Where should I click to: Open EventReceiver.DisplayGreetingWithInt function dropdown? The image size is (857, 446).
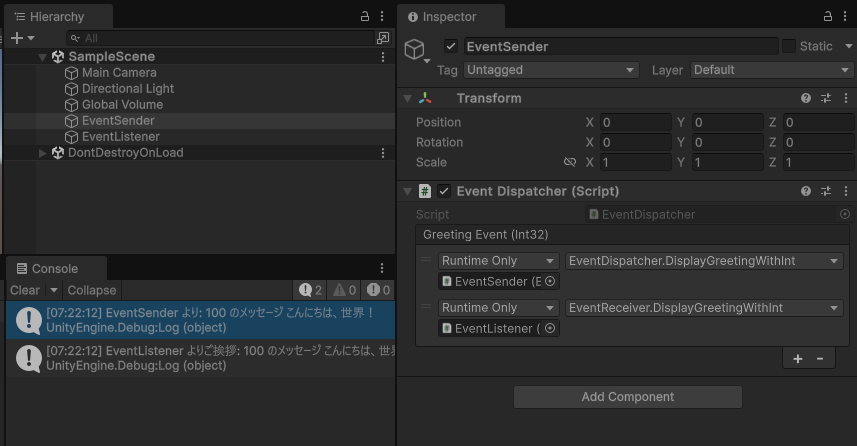tap(704, 308)
